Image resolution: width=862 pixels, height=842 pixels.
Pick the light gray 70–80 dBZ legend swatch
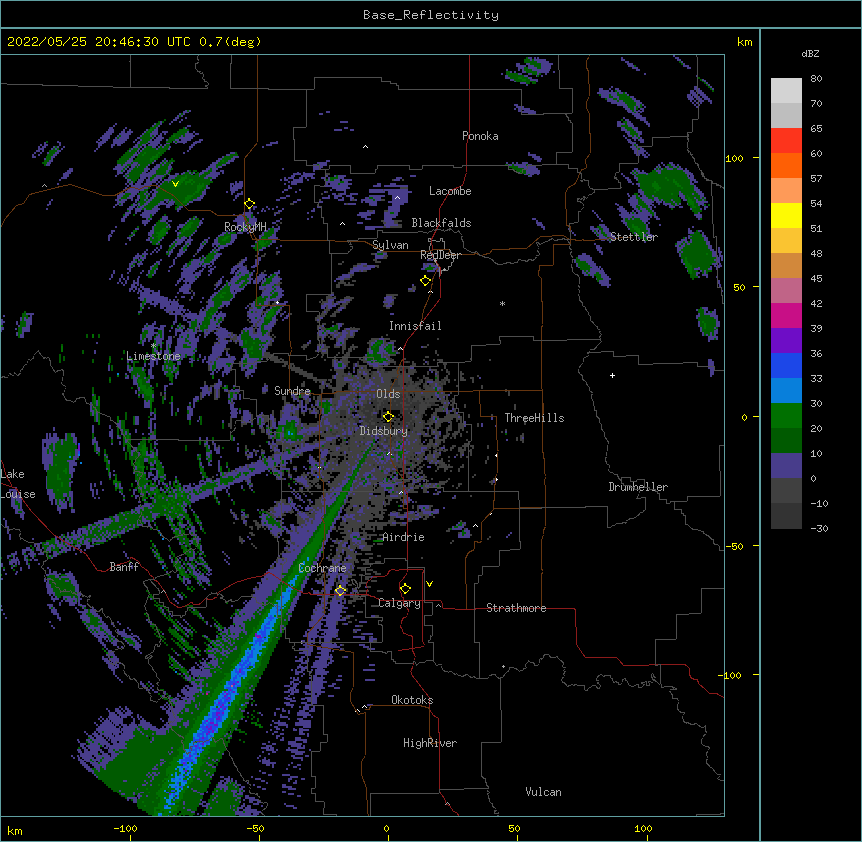(786, 91)
